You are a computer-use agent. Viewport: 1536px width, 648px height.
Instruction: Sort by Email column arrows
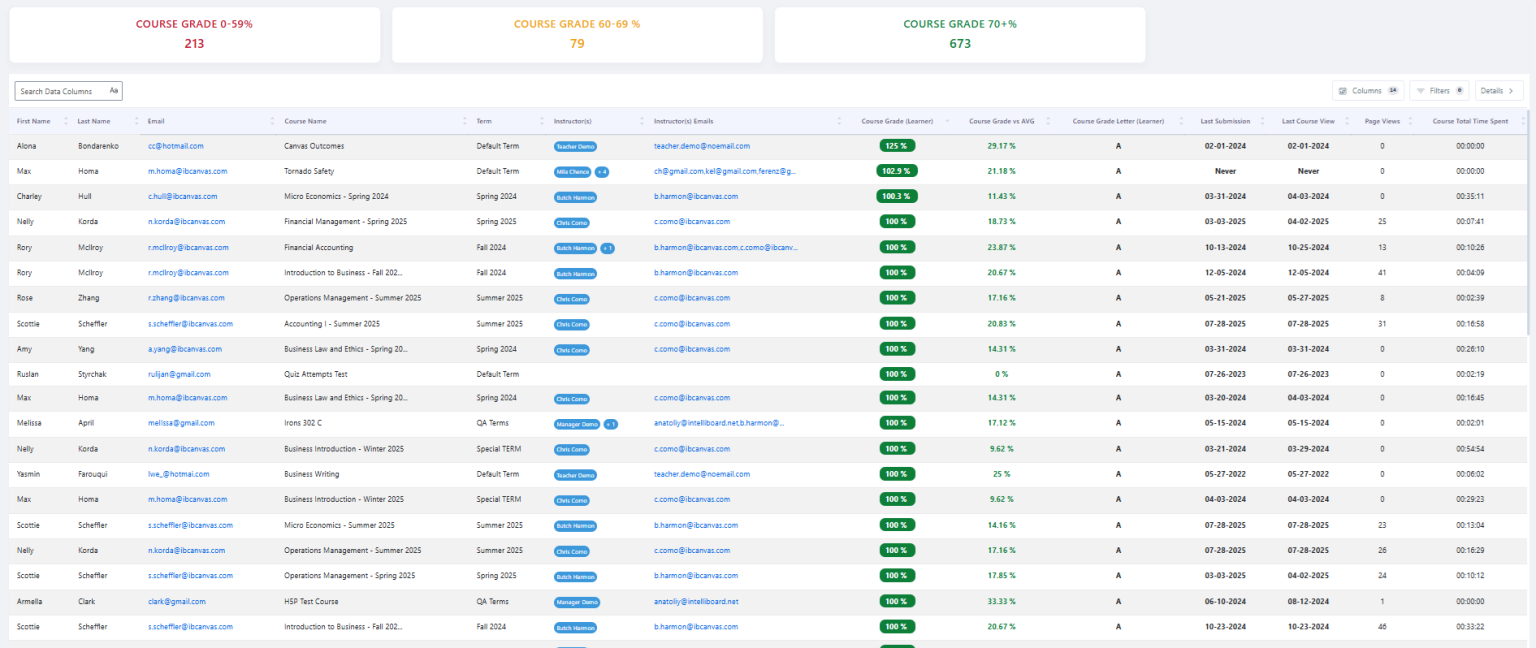coord(273,121)
